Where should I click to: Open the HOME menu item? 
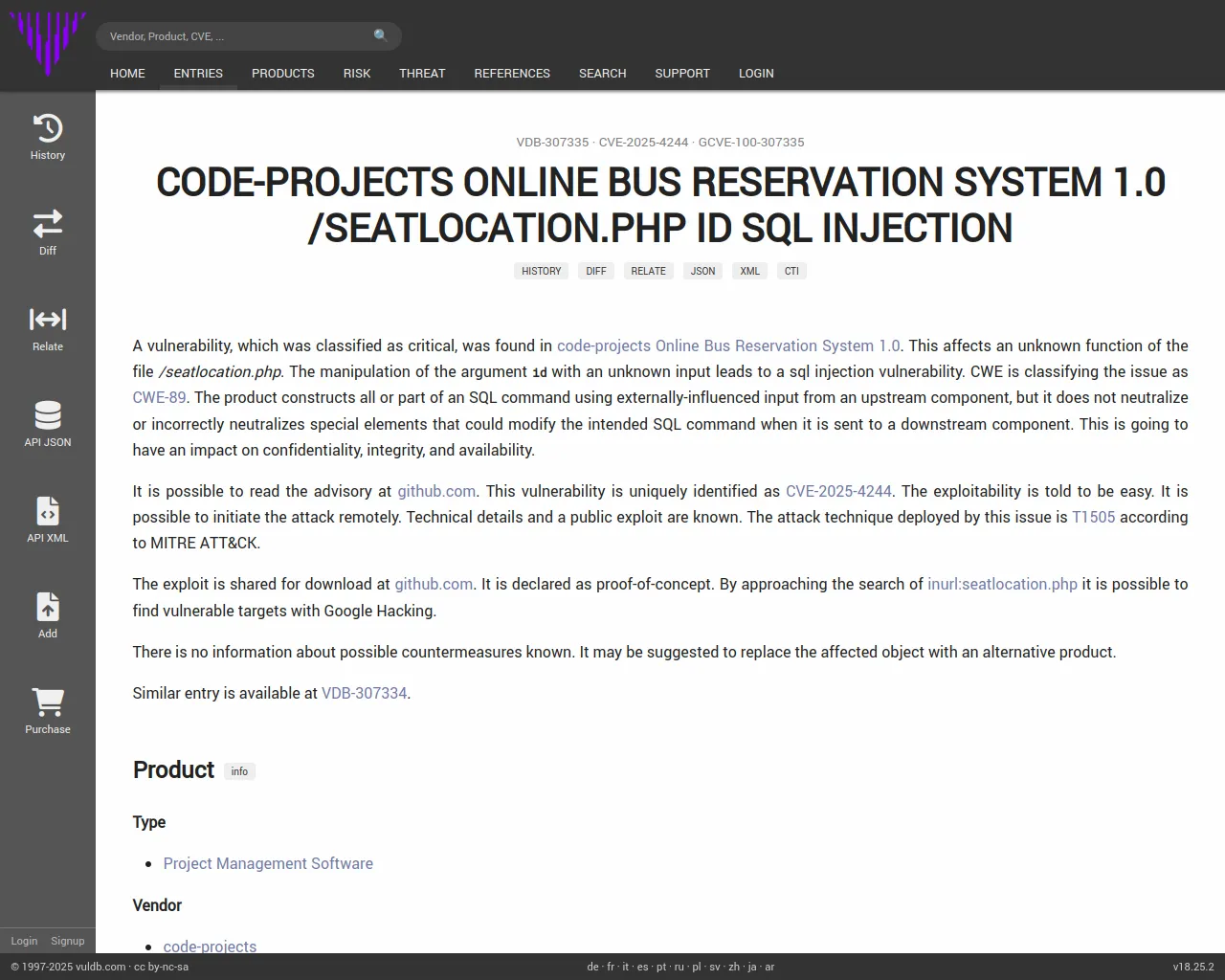tap(127, 73)
